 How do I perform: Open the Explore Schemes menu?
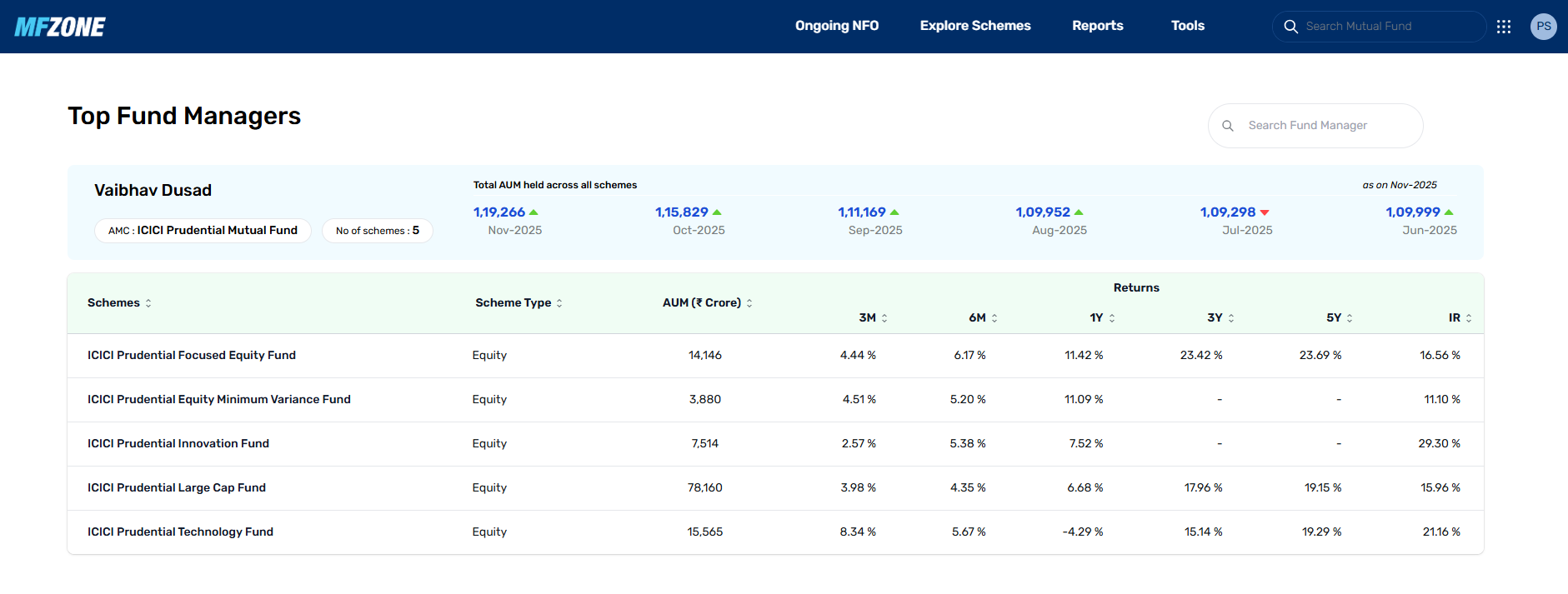coord(975,26)
